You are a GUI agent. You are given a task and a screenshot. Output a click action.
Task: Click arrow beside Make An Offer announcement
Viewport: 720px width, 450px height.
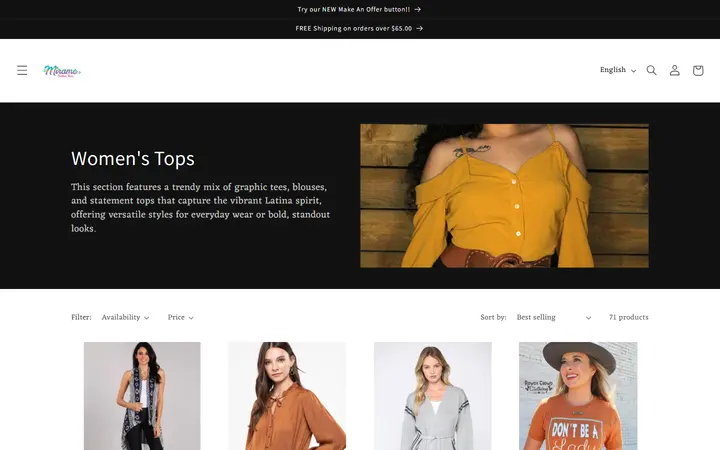point(417,9)
